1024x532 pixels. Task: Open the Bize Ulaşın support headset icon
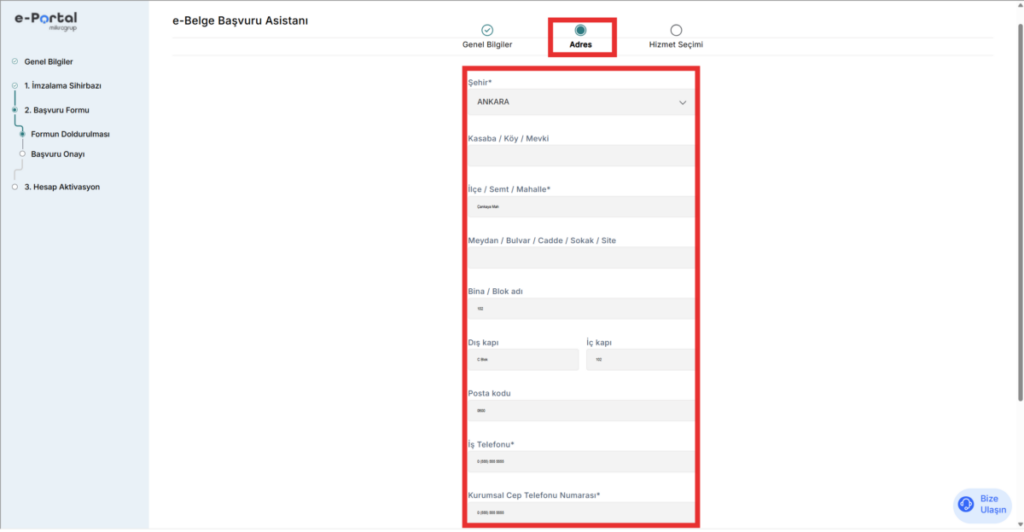pos(966,504)
